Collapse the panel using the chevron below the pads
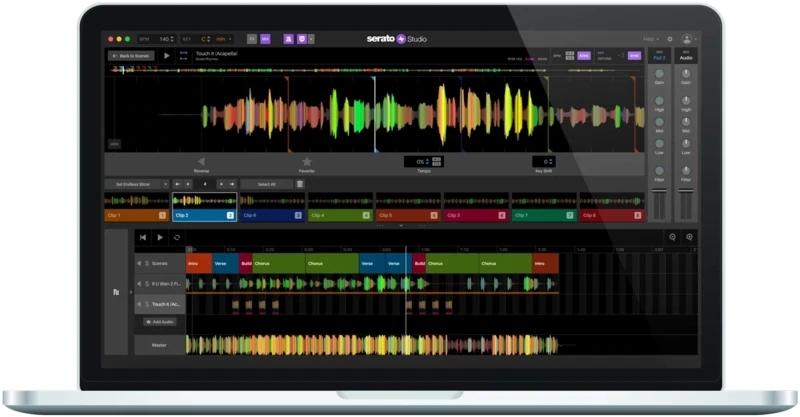The height and width of the screenshot is (417, 800). (x=401, y=225)
